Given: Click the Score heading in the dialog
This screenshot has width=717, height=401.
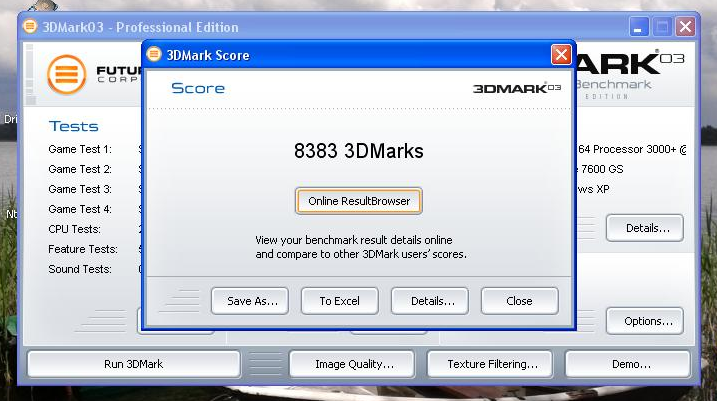Looking at the screenshot, I should tap(198, 88).
